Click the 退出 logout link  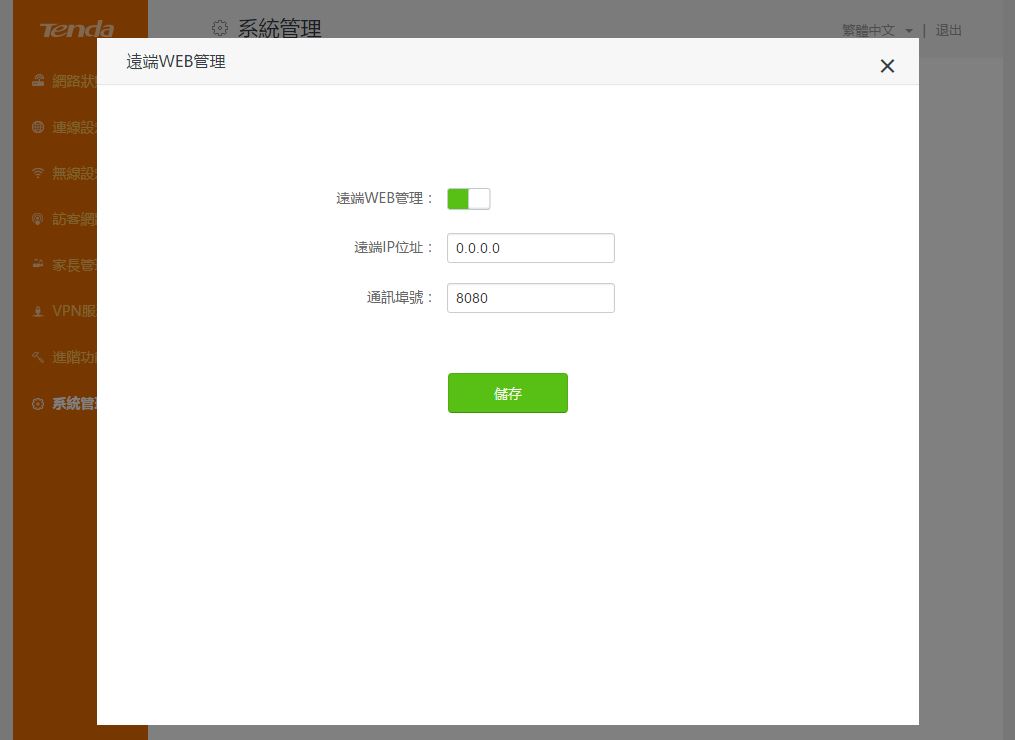(948, 30)
